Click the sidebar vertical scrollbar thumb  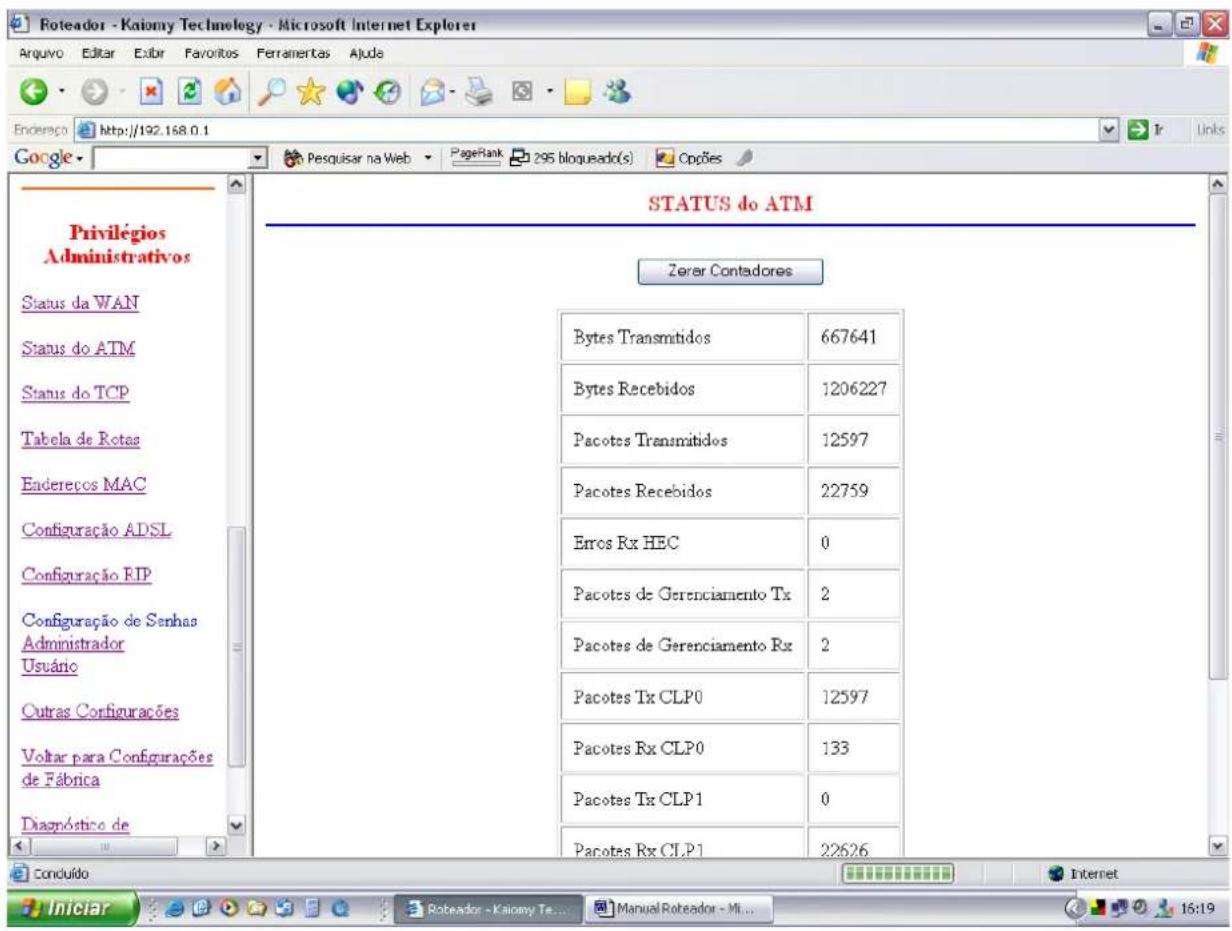[238, 646]
